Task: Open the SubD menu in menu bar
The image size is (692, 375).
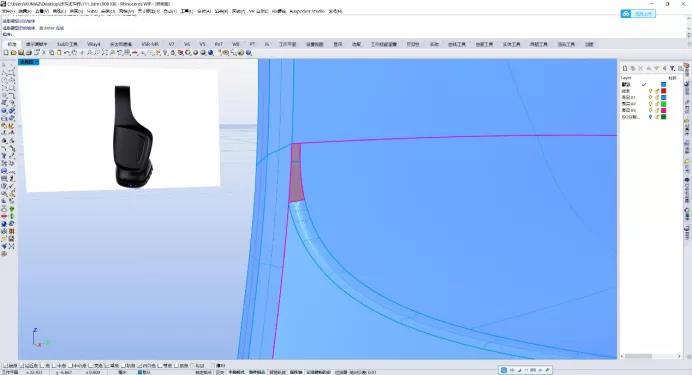Action: [x=92, y=11]
